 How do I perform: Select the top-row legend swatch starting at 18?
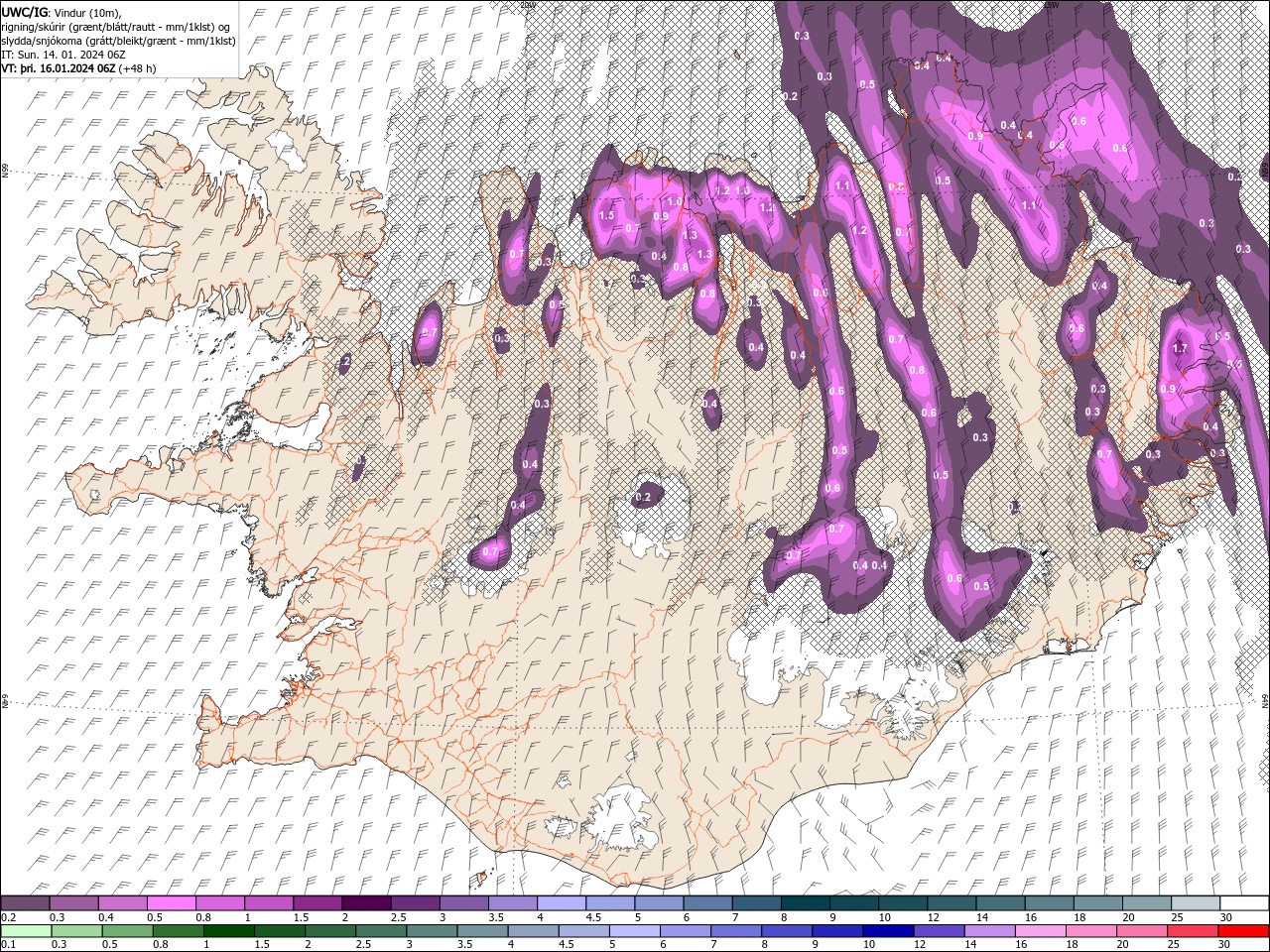point(1098,902)
